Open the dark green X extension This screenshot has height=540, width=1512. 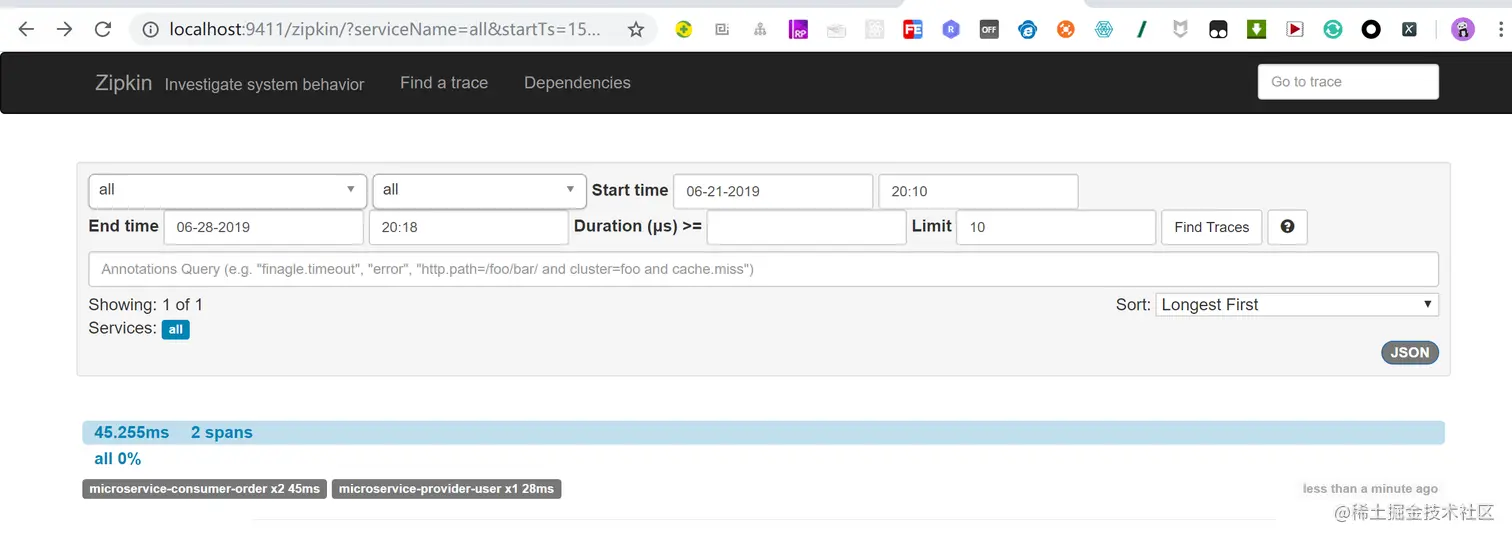point(1409,30)
